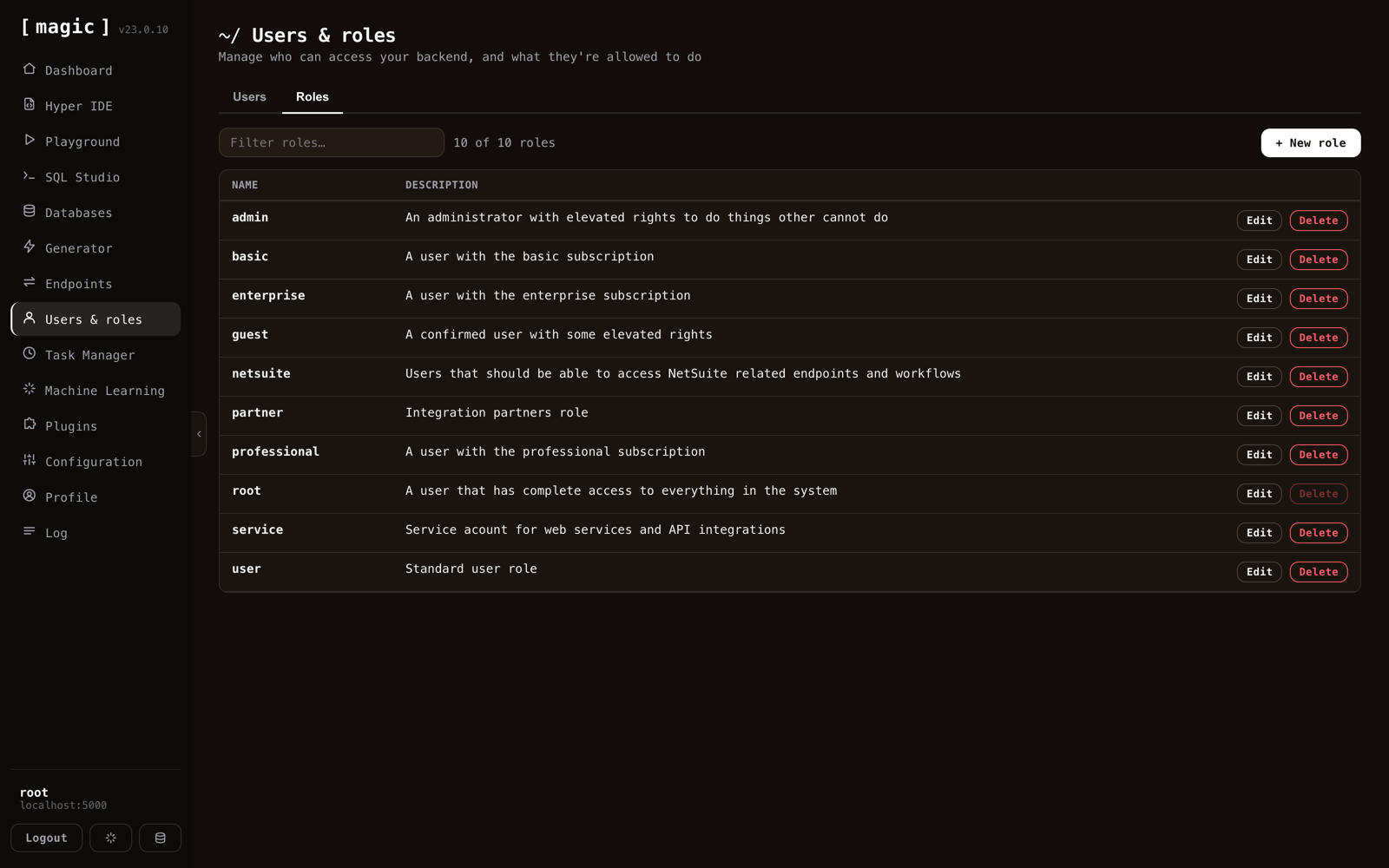Open the Playground play icon
Screen dimensions: 1389x868
[x=30, y=140]
